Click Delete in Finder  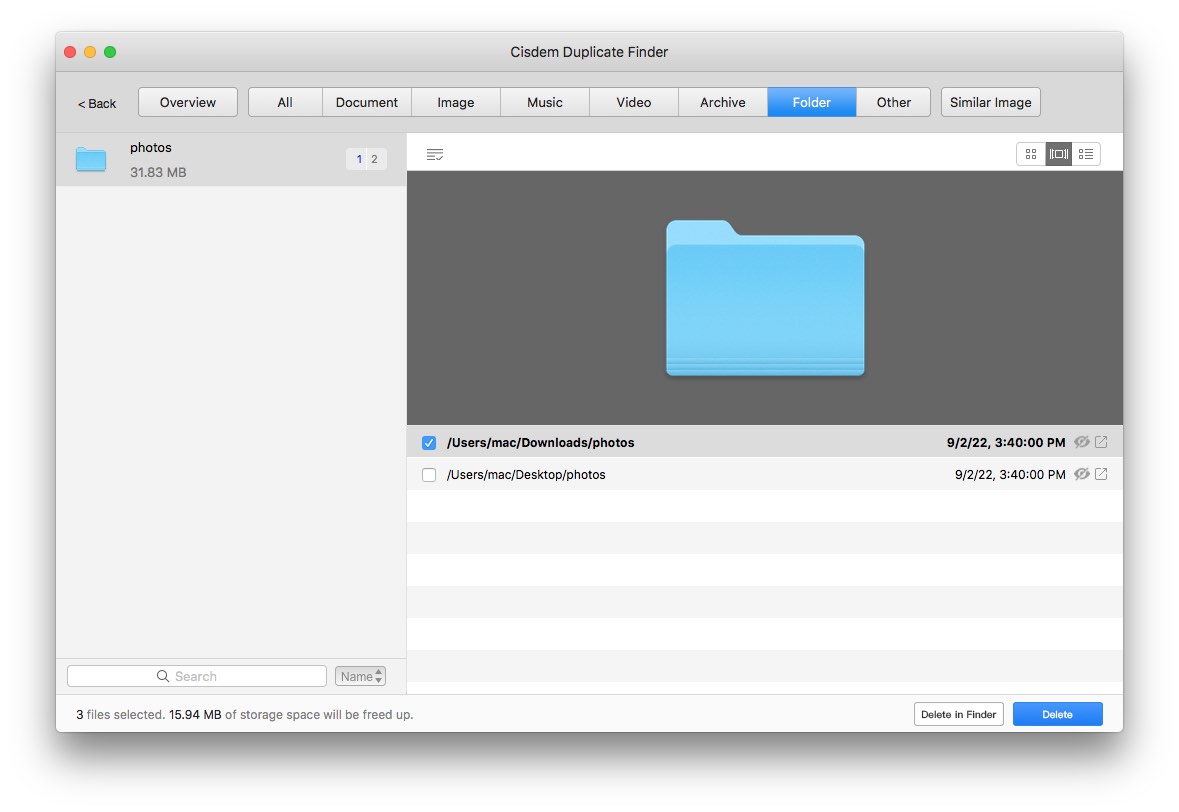point(958,713)
